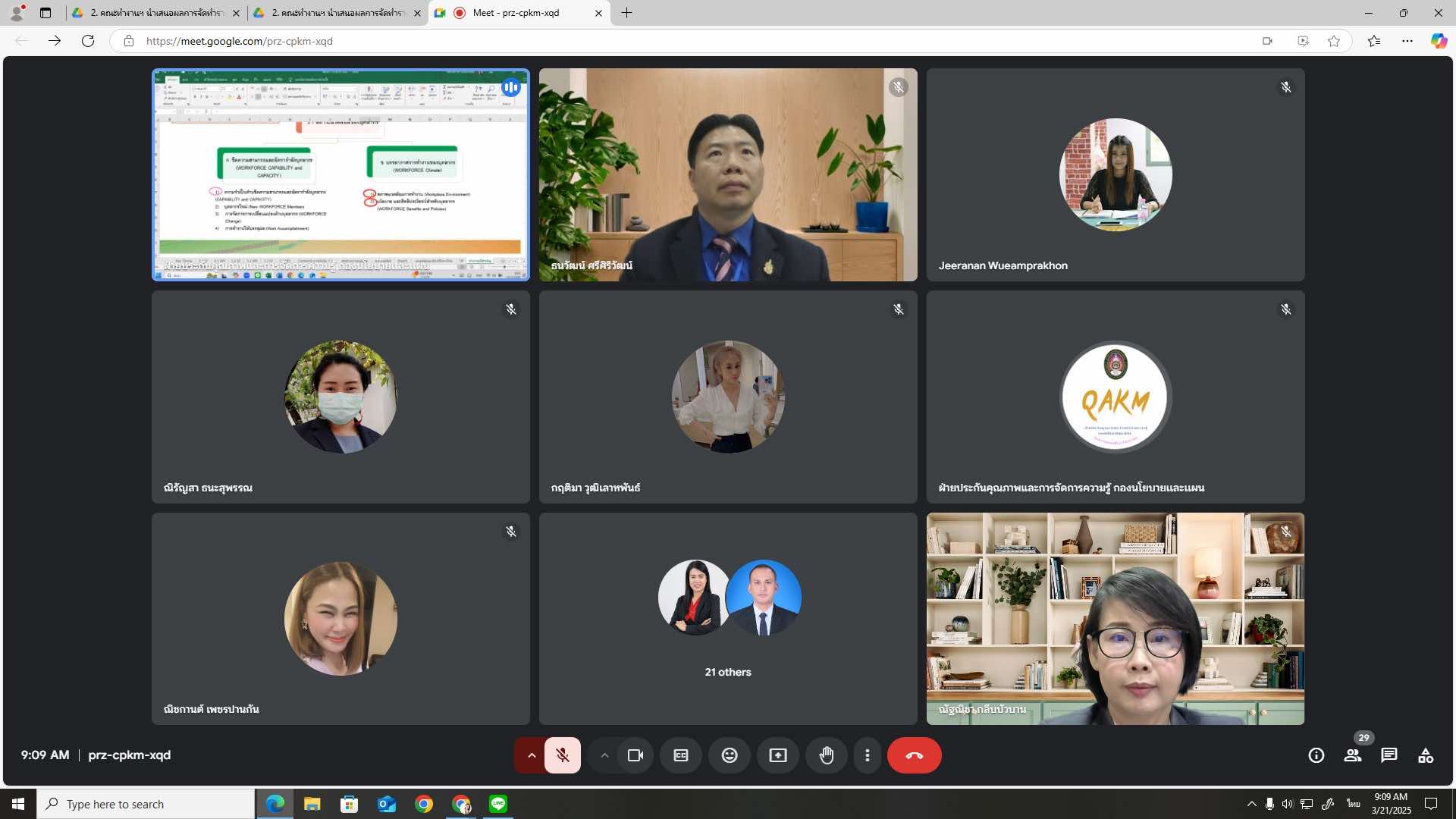Switch to the second Google Drive tab
The width and height of the screenshot is (1456, 819).
[x=337, y=13]
